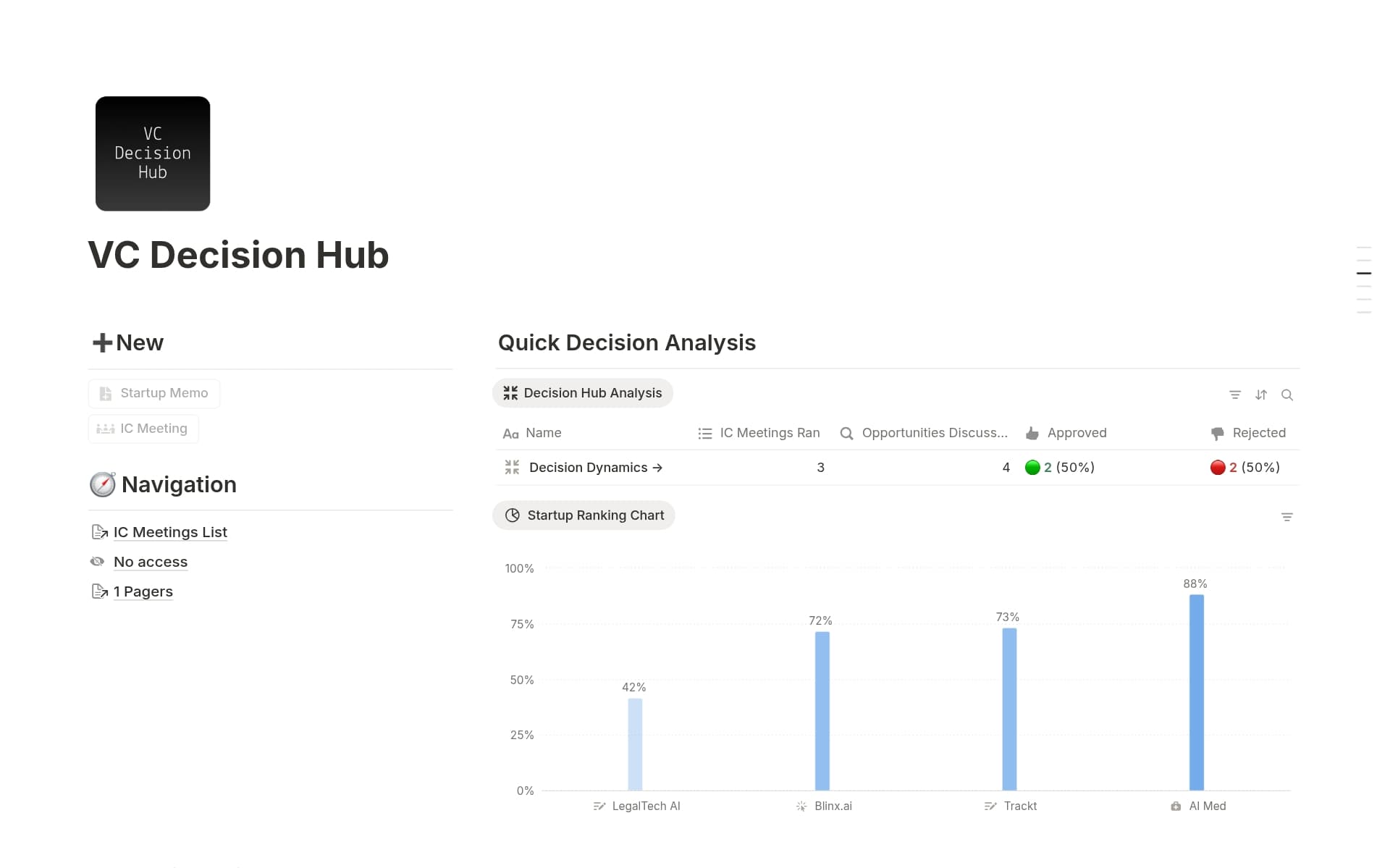Click the filter icon above Decision Hub table
This screenshot has height=868, width=1390.
pos(1234,395)
